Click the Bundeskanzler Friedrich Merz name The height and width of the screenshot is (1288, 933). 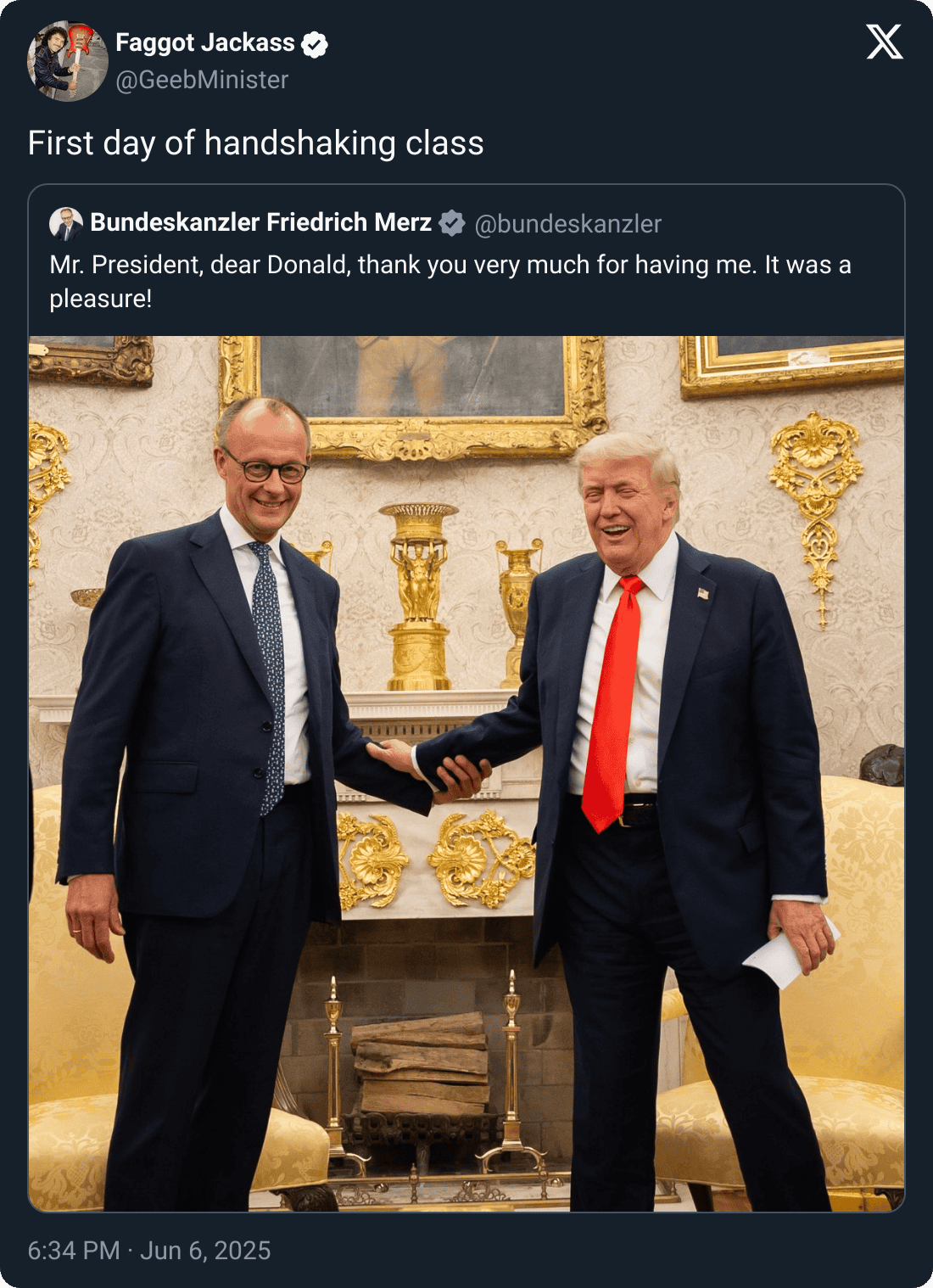(261, 222)
